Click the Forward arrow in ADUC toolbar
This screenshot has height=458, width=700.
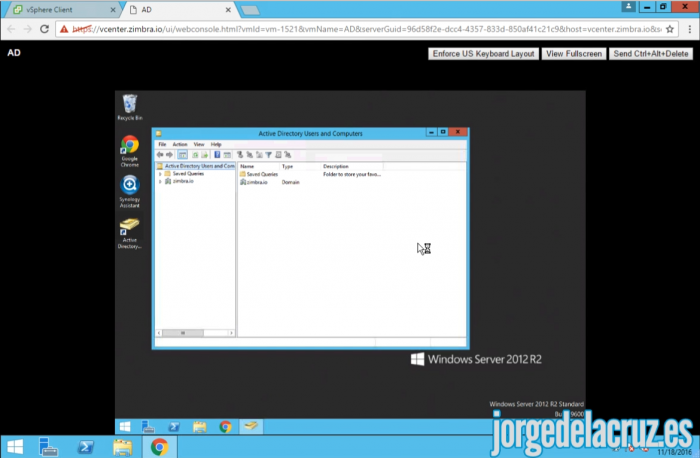[170, 155]
